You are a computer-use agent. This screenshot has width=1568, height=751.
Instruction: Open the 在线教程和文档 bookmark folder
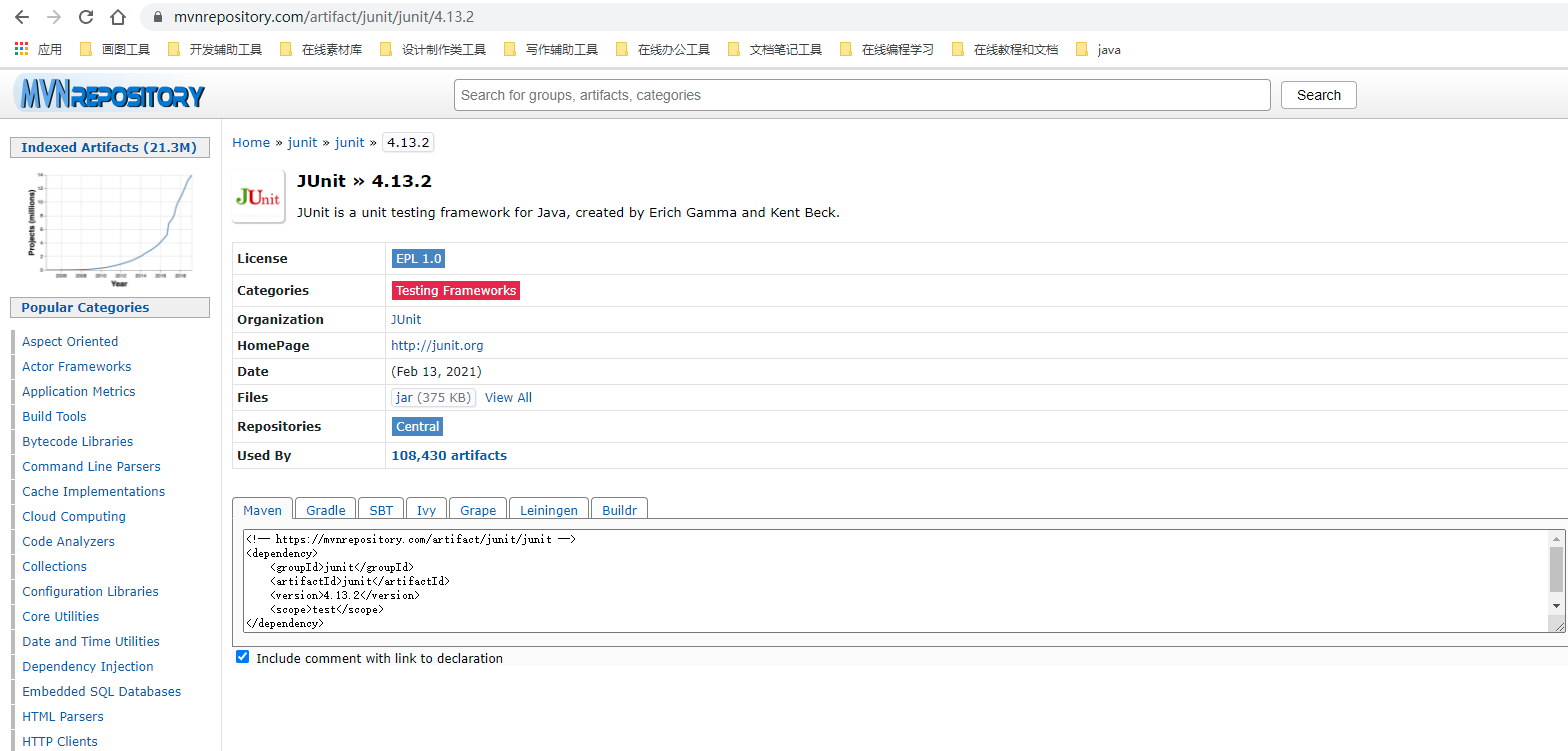1004,49
